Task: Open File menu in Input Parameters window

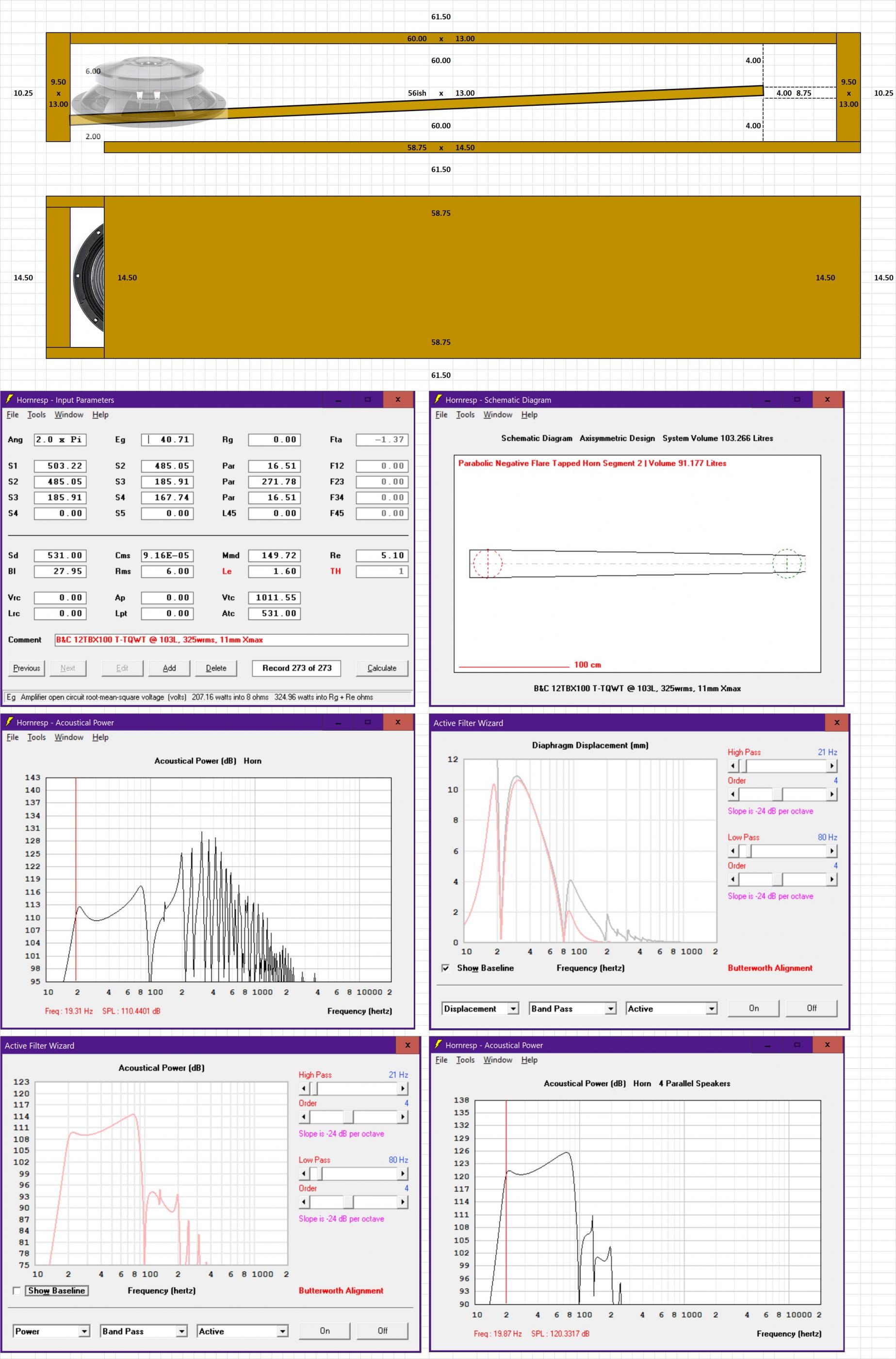Action: pyautogui.click(x=13, y=414)
